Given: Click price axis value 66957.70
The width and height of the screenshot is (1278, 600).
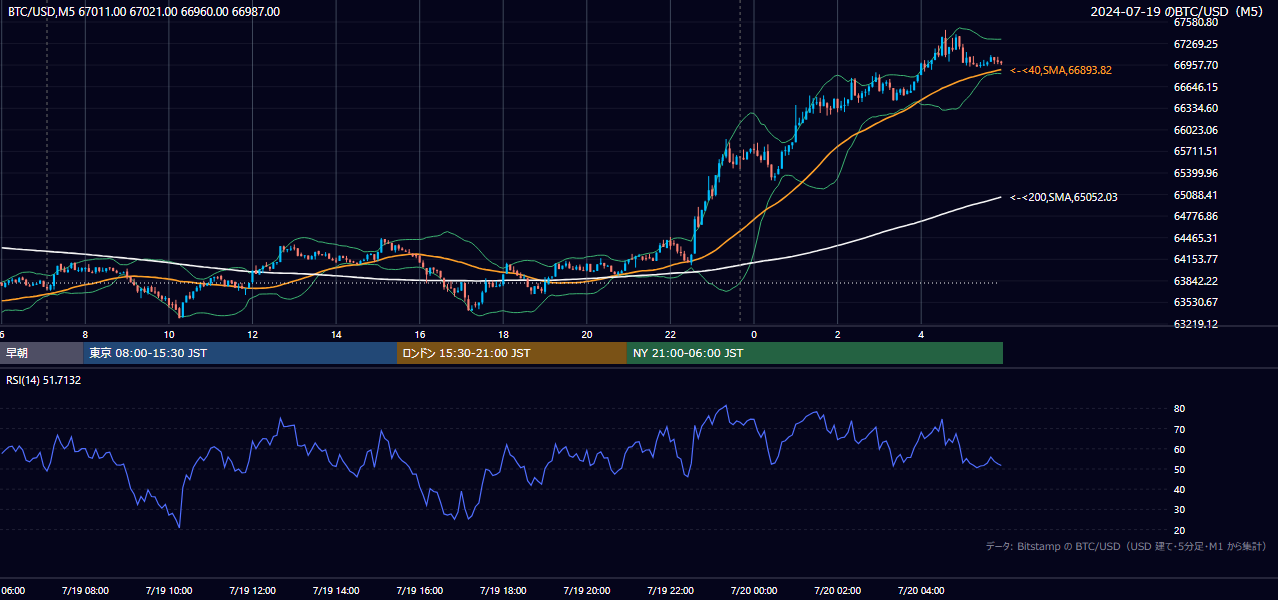Looking at the screenshot, I should (1196, 65).
